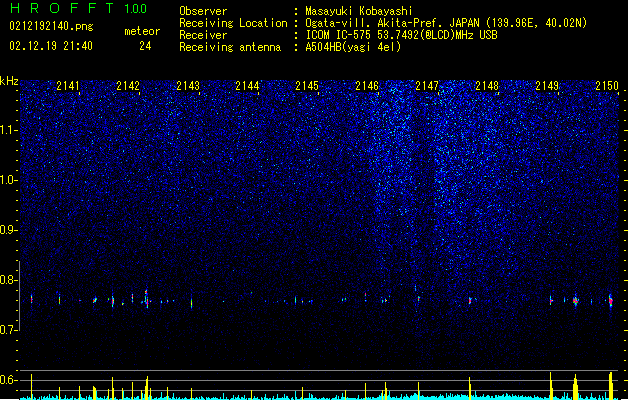This screenshot has height=400, width=629.
Task: Click time marker 2141
Action: 68,86
